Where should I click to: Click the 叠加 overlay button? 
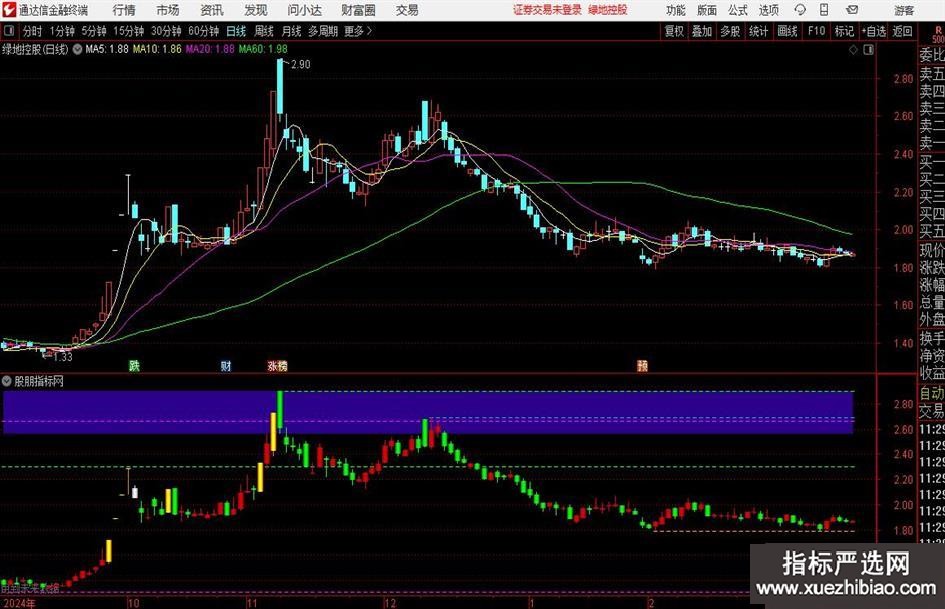coord(702,31)
